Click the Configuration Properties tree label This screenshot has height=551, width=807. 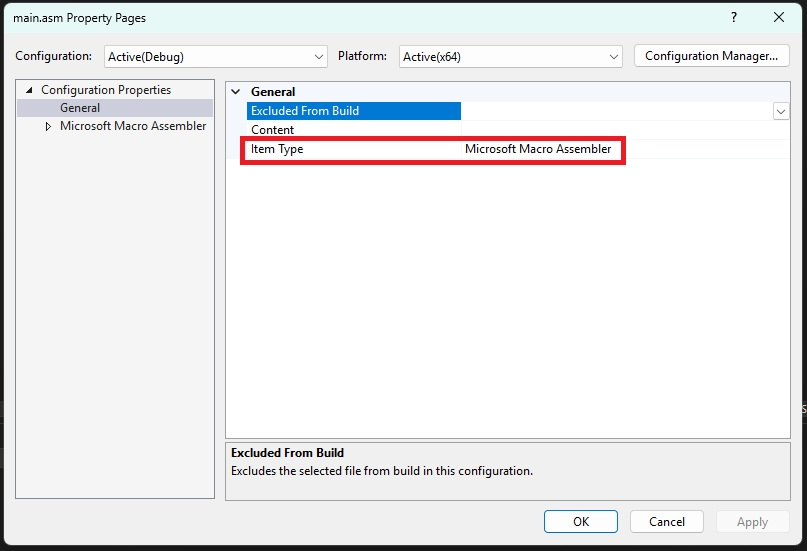106,90
